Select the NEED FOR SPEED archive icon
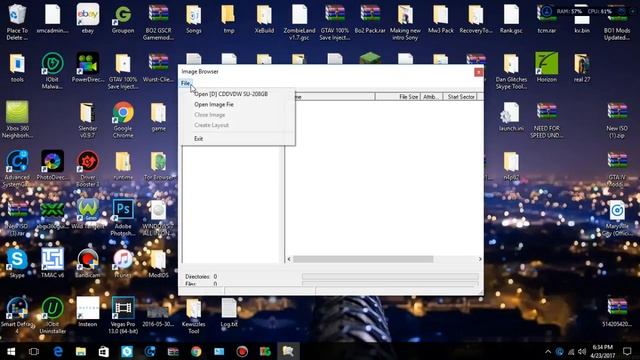The height and width of the screenshot is (360, 640). [x=547, y=119]
